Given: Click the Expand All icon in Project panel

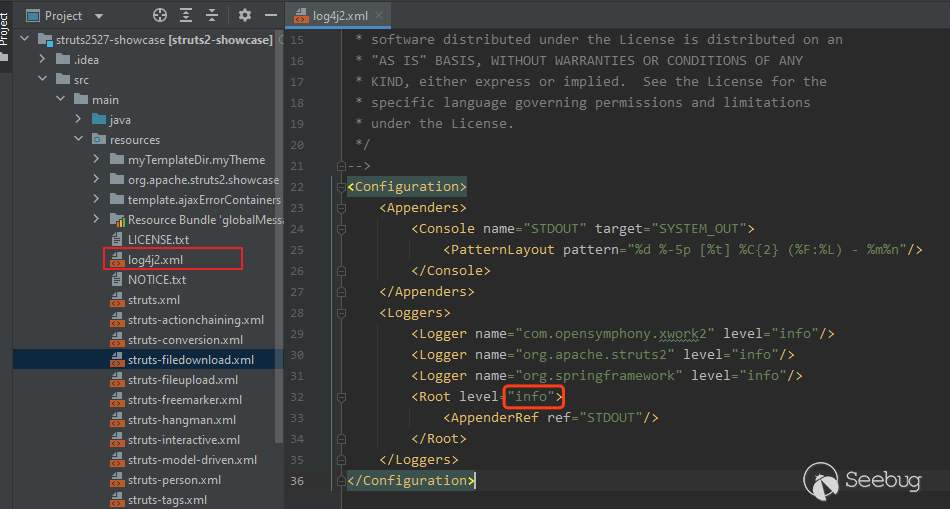Looking at the screenshot, I should coord(187,15).
